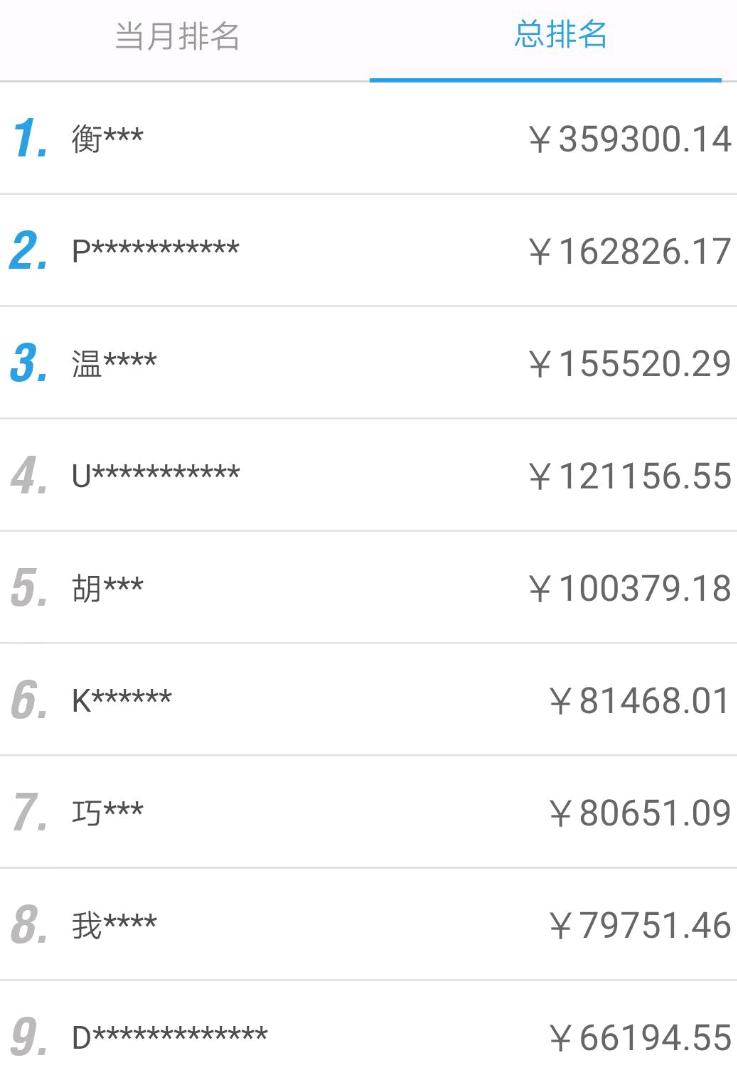This screenshot has height=1080, width=737.
Task: Click the blue rank number 1 badge
Action: 30,138
